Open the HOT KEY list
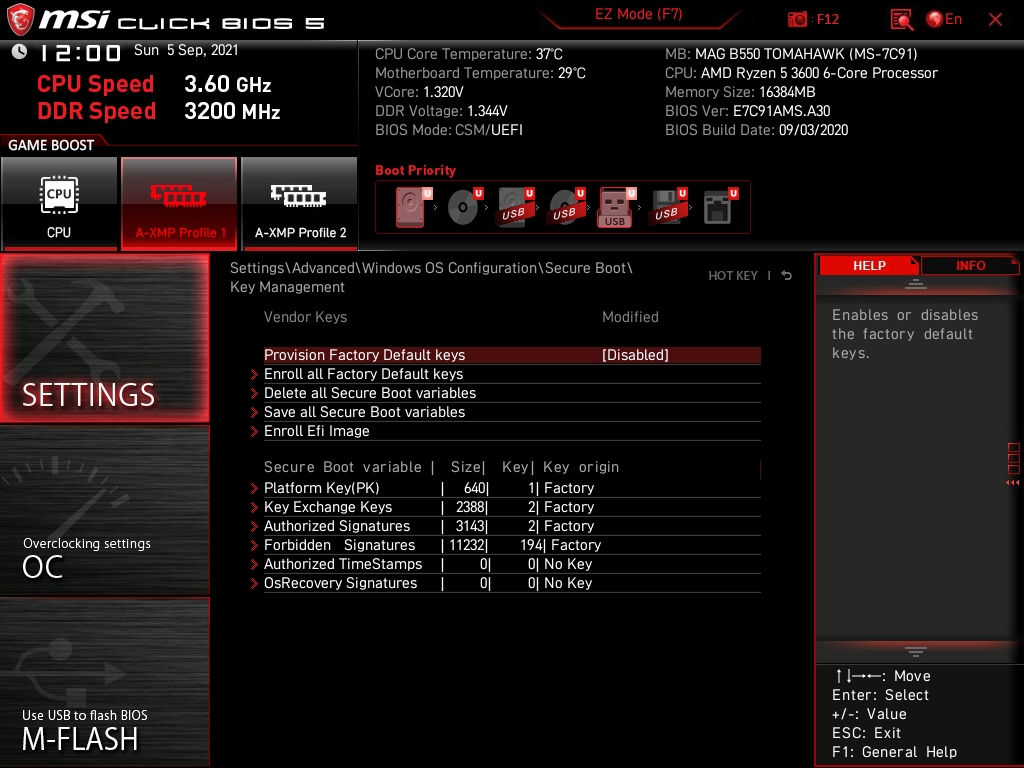Viewport: 1024px width, 768px height. (x=733, y=276)
